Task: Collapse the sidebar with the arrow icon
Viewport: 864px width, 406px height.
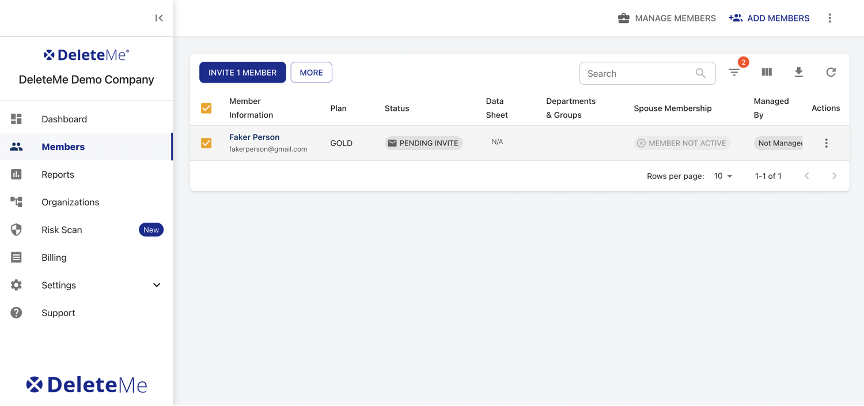Action: click(x=159, y=18)
